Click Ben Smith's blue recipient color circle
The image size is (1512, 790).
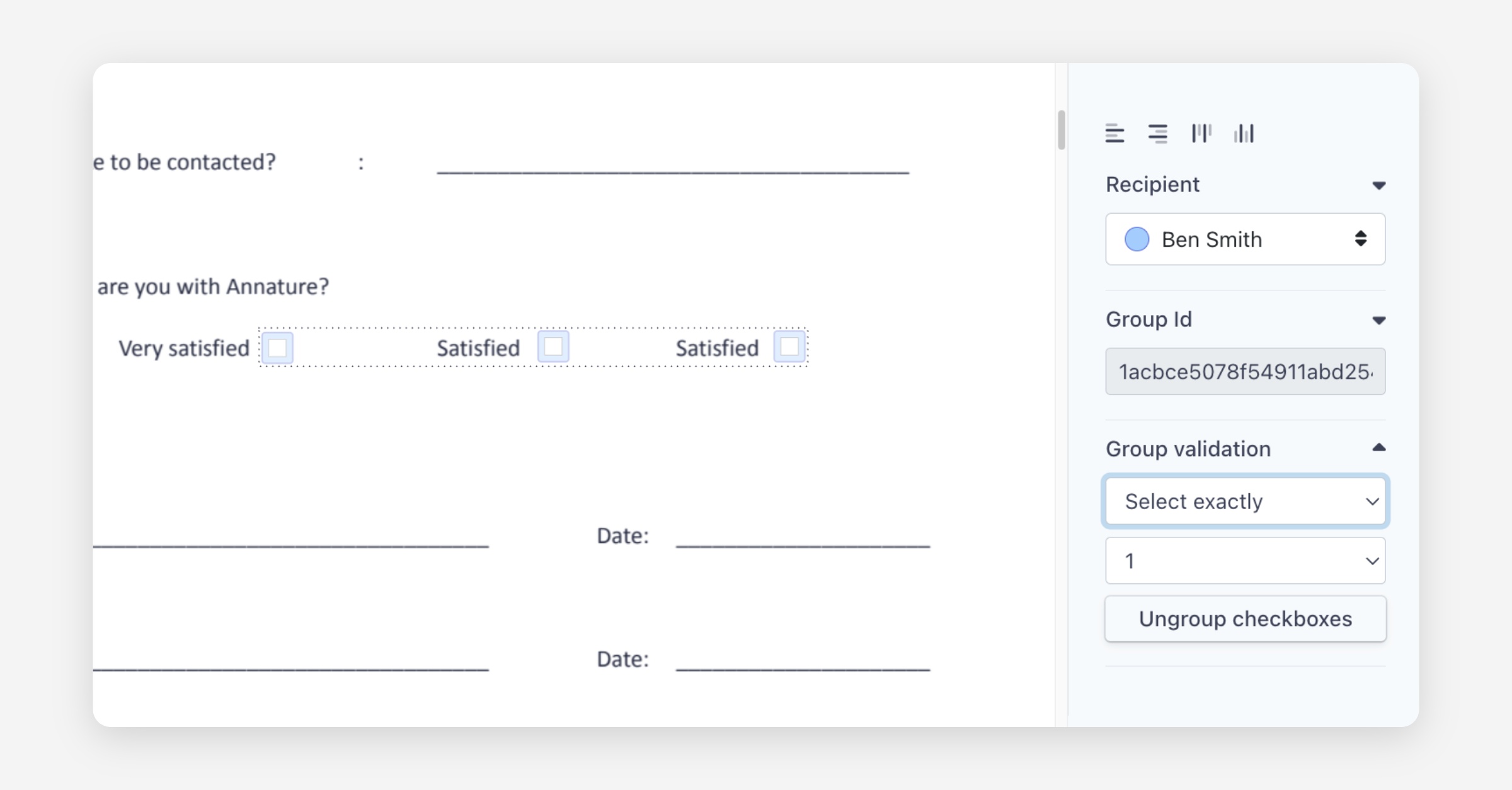click(x=1137, y=239)
